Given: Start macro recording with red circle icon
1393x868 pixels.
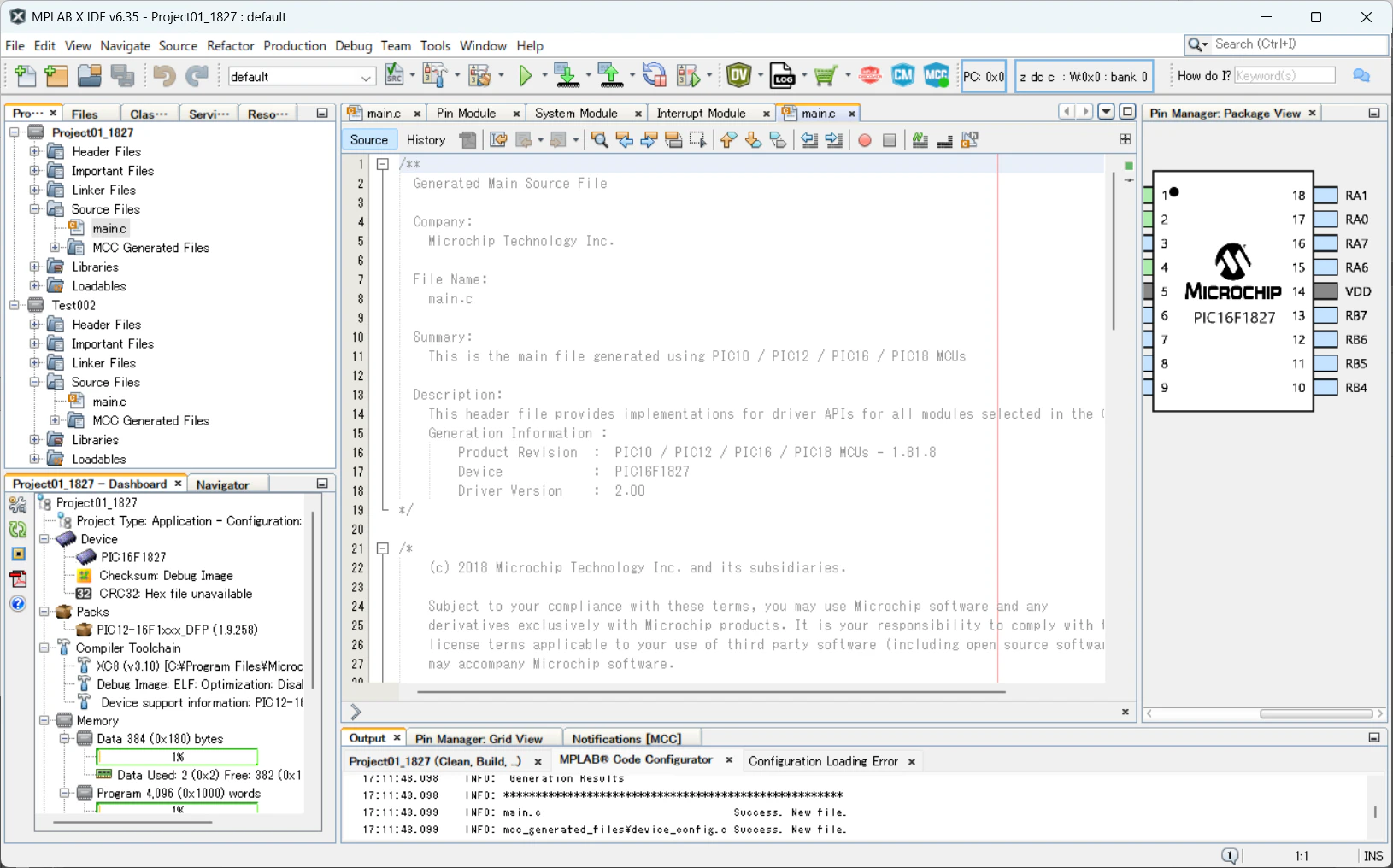Looking at the screenshot, I should click(865, 140).
